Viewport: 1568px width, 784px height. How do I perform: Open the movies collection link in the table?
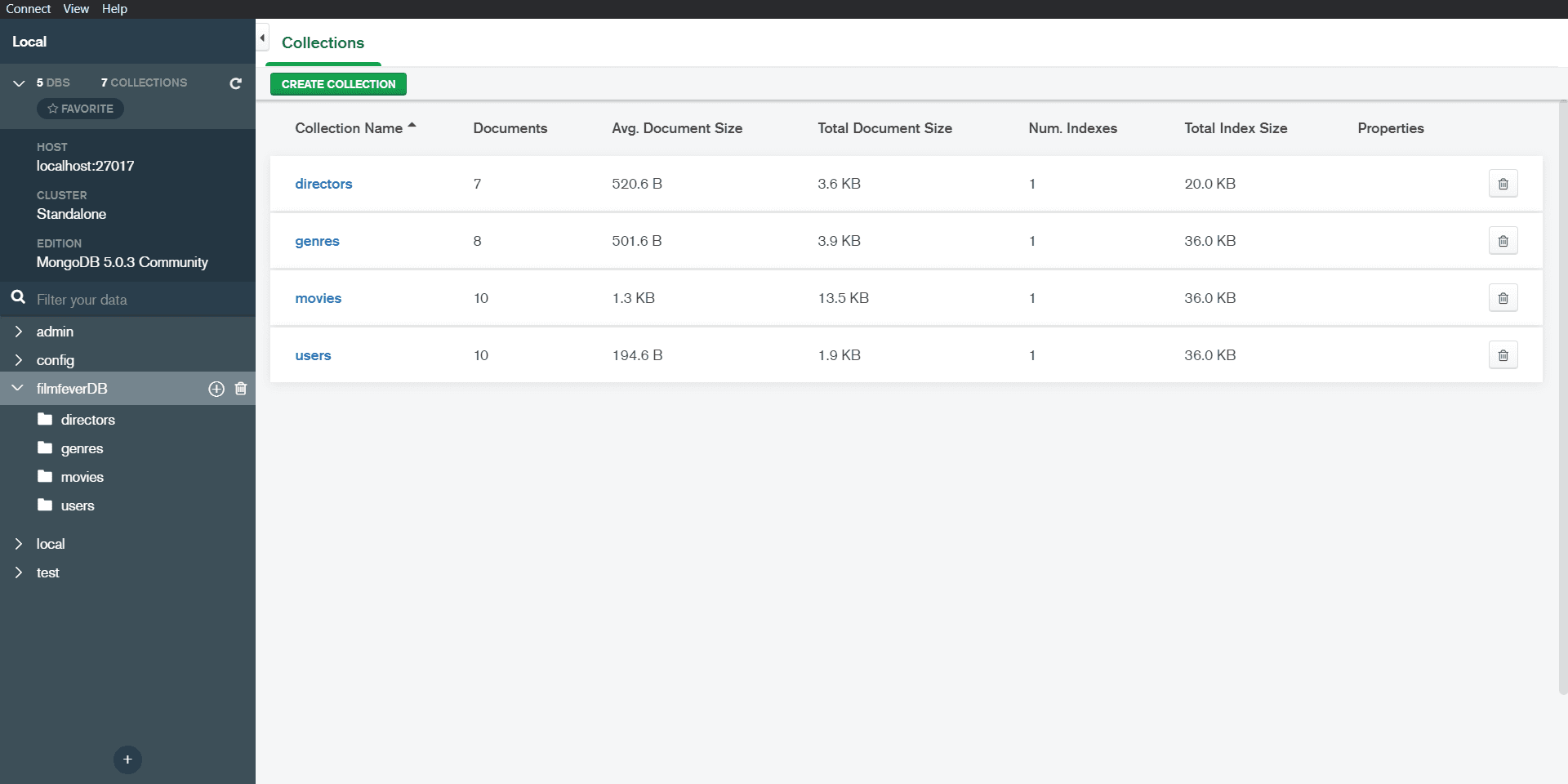[x=318, y=298]
